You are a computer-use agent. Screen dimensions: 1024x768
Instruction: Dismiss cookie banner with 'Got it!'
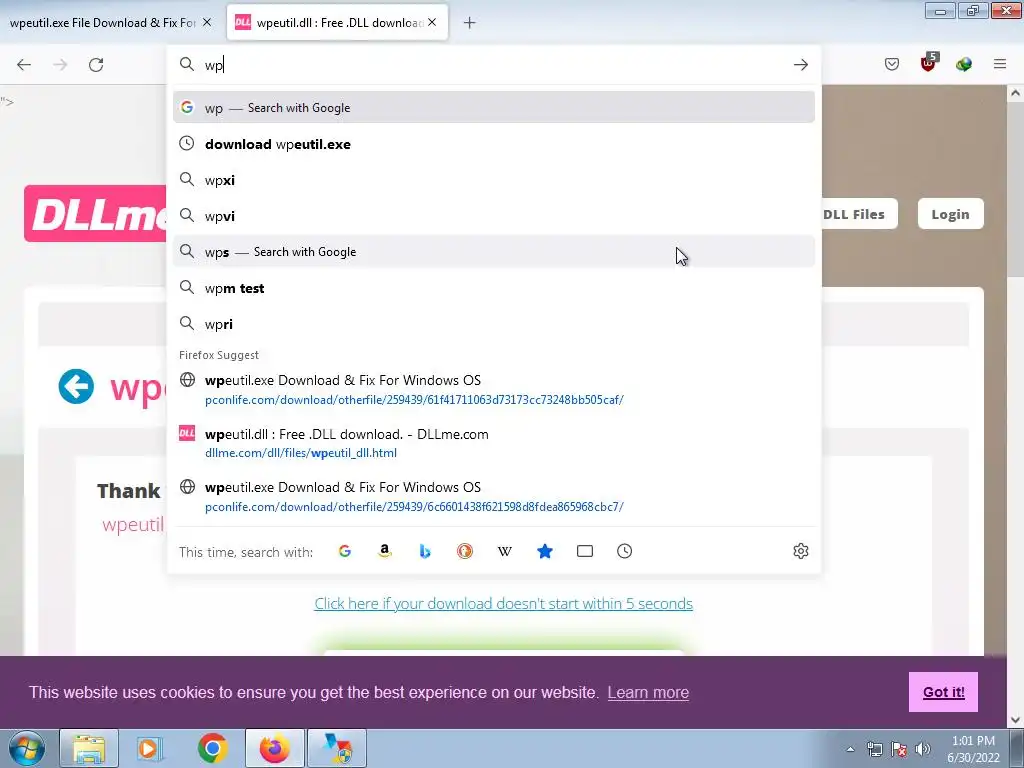coord(943,692)
